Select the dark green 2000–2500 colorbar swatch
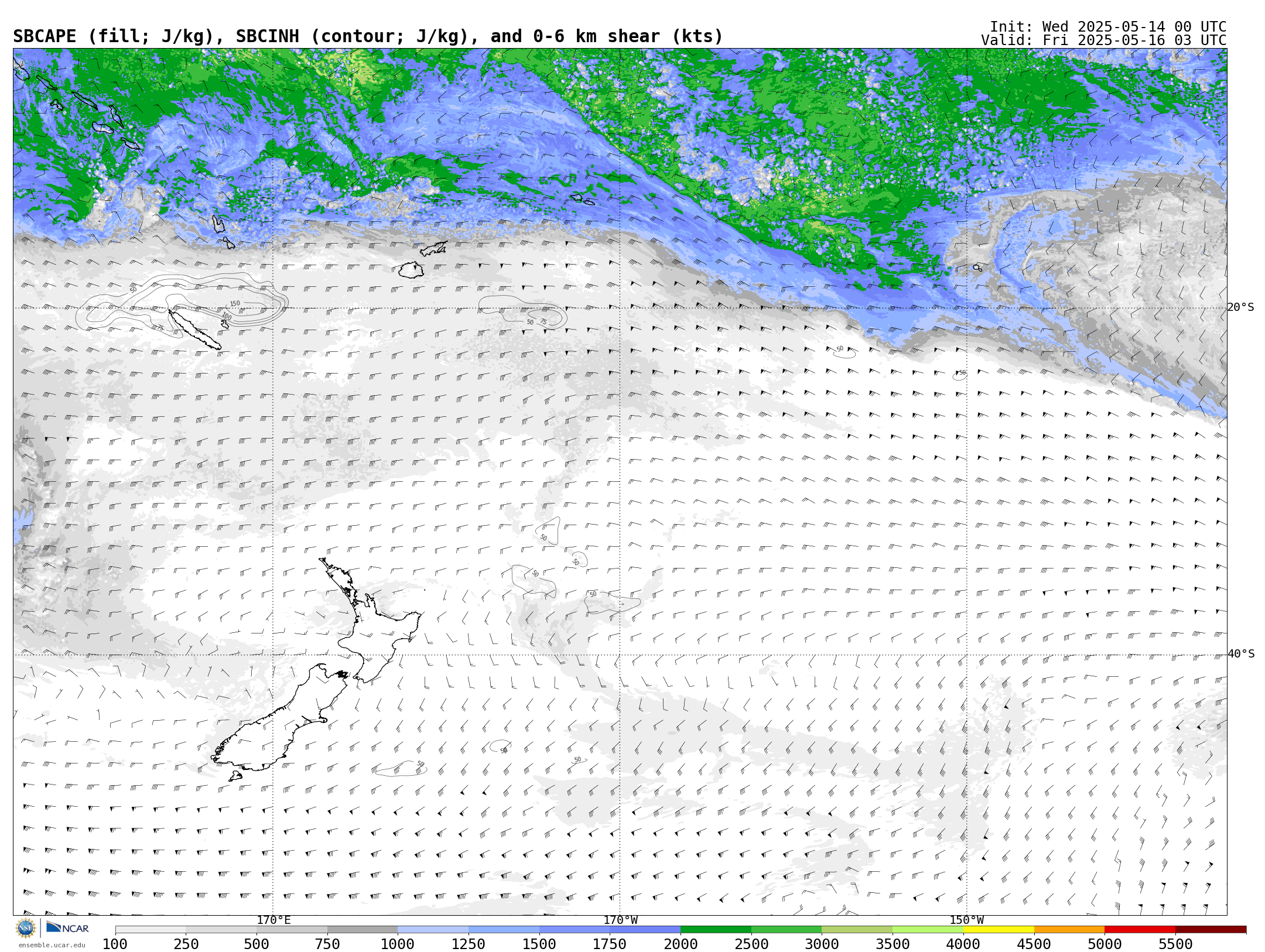The image size is (1265, 952). pos(716,929)
